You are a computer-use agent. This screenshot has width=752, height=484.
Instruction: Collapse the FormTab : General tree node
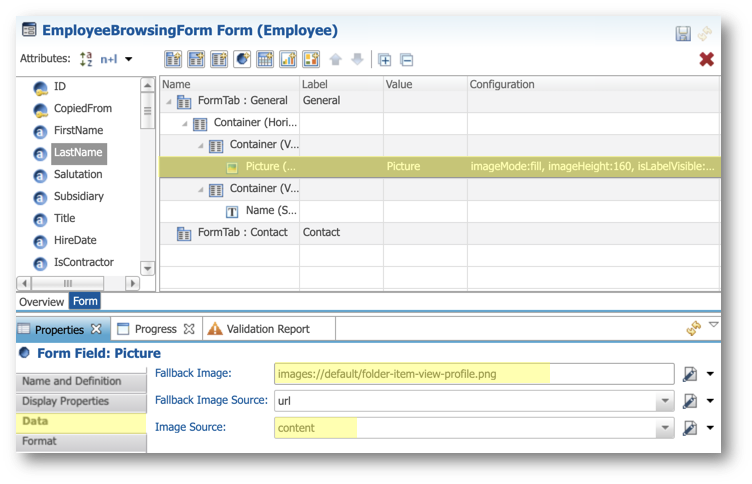pyautogui.click(x=167, y=101)
